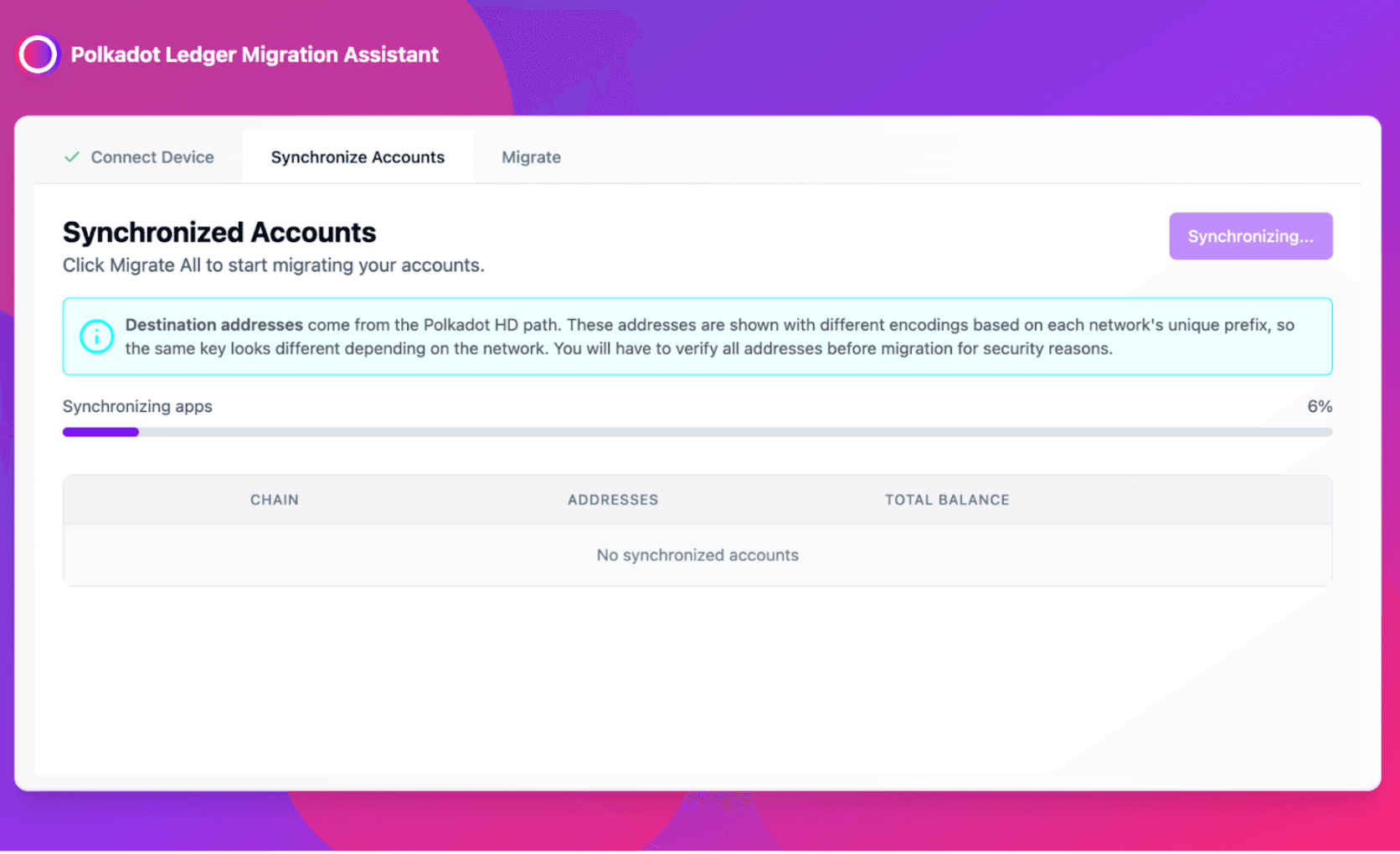Click the 6% progress percentage label

pyautogui.click(x=1319, y=407)
